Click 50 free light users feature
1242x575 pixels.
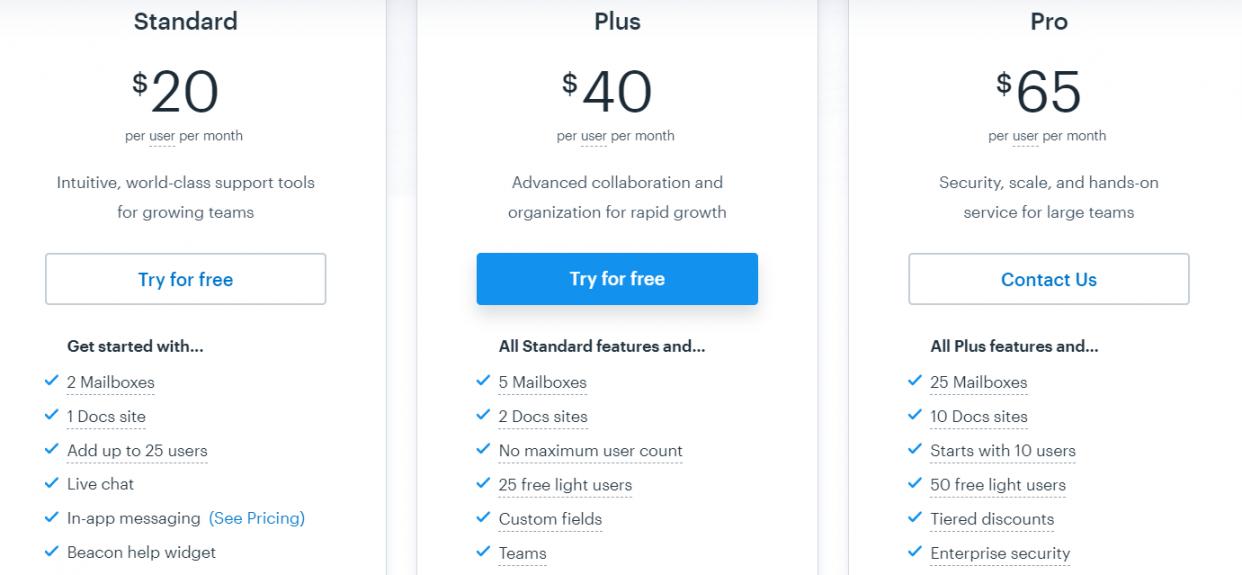point(997,485)
